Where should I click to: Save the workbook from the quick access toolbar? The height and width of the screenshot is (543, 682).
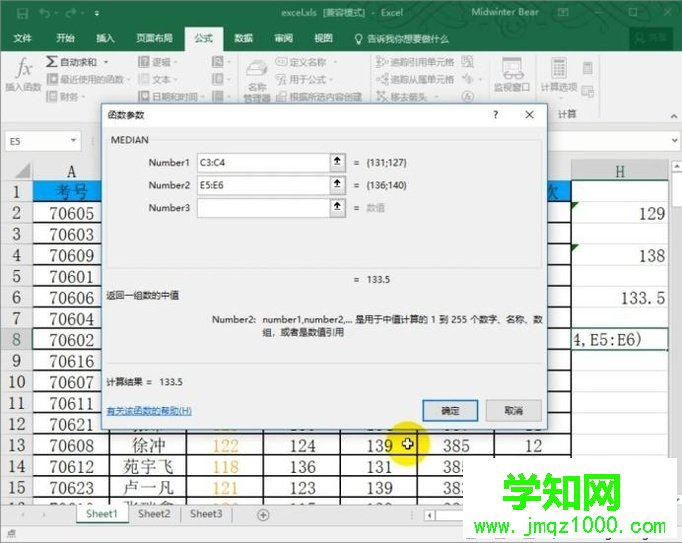tap(23, 13)
